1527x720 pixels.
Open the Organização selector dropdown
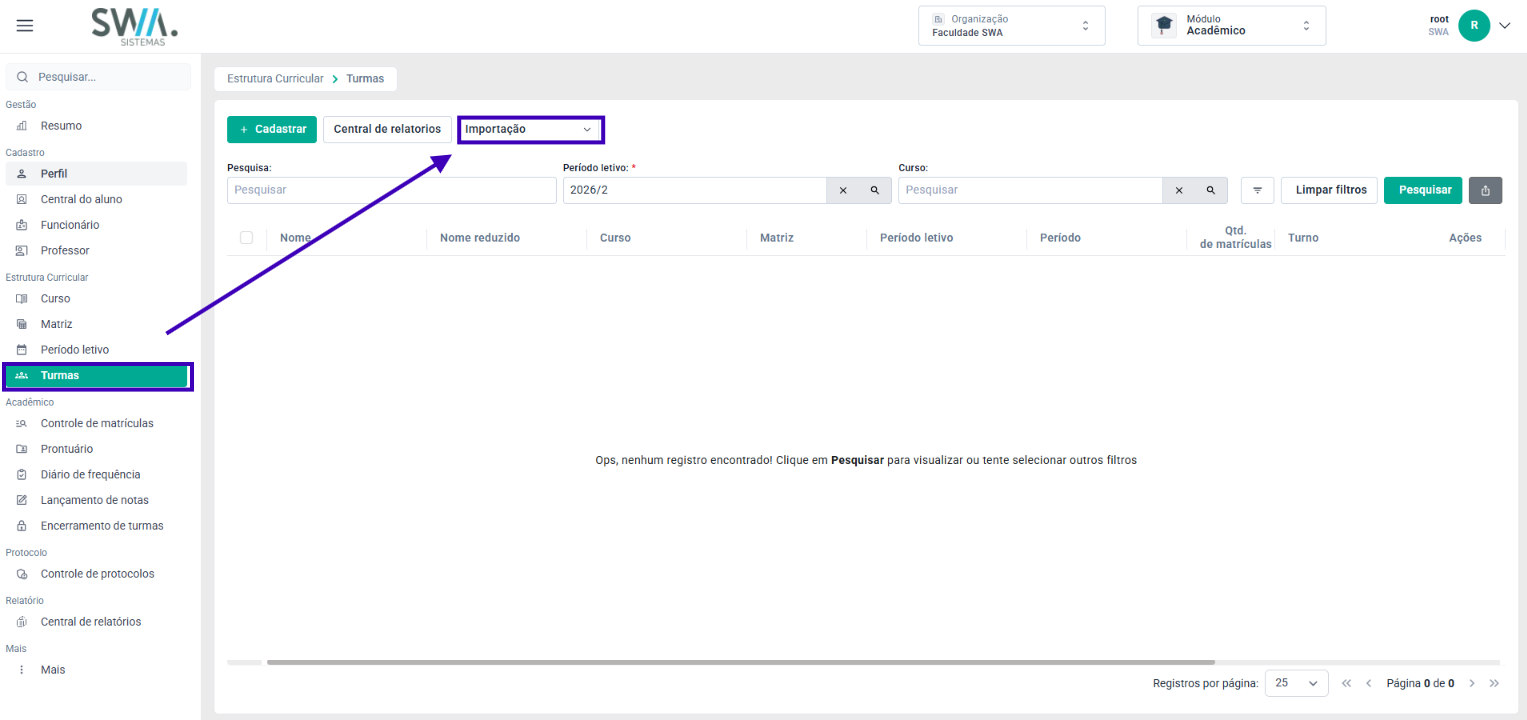[x=1012, y=26]
